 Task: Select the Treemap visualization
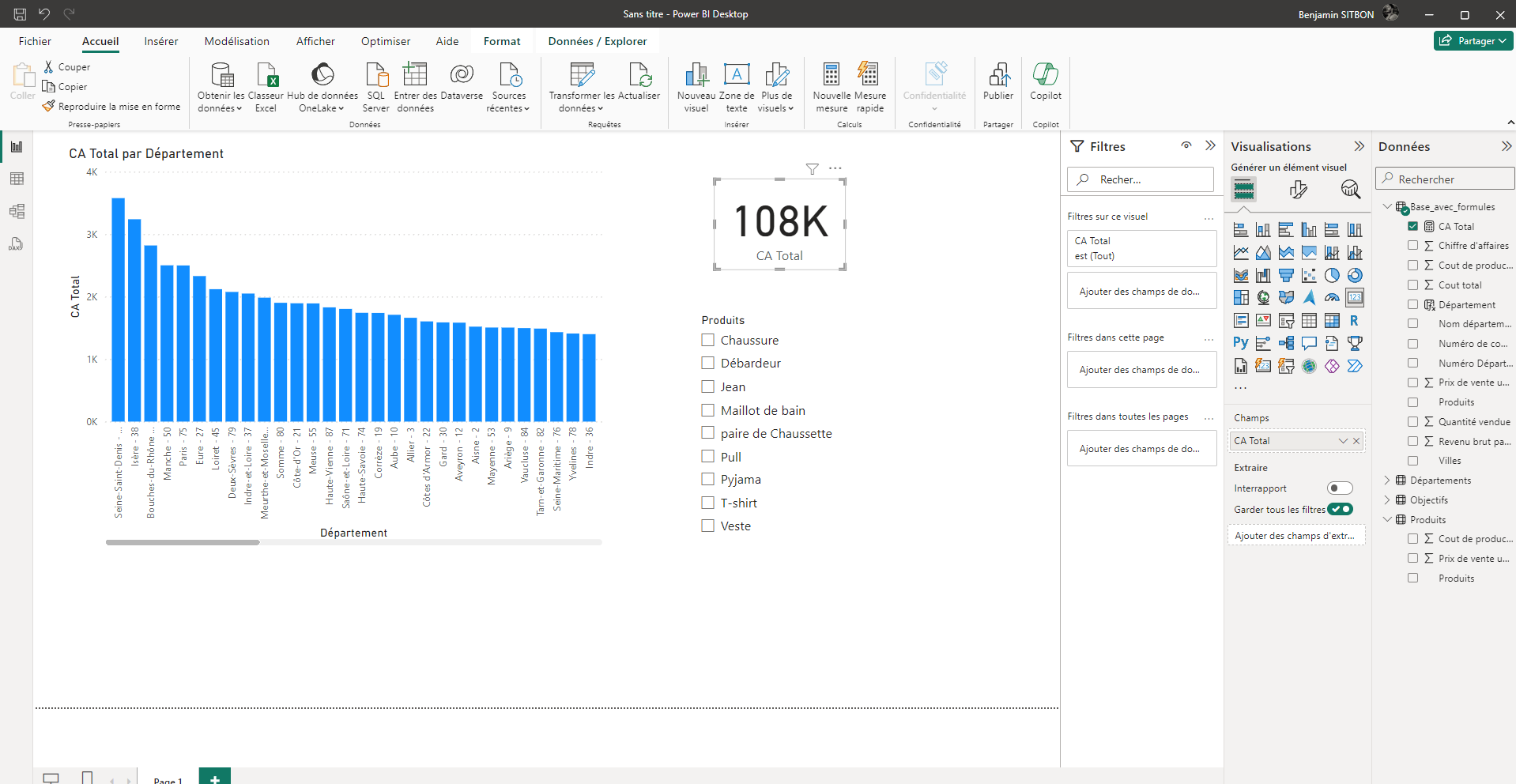tap(1241, 298)
